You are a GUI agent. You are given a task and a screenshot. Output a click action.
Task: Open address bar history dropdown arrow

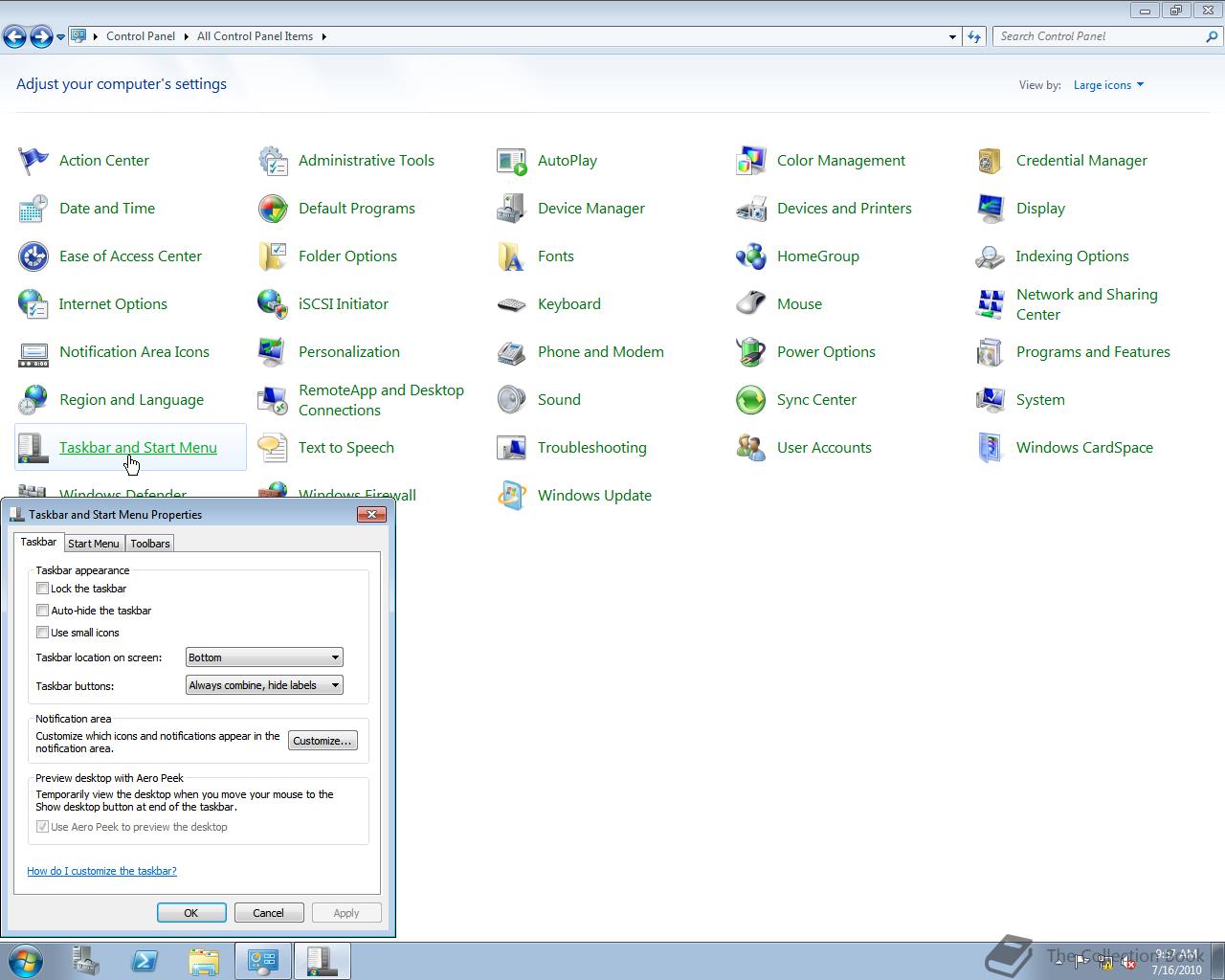pyautogui.click(x=952, y=36)
